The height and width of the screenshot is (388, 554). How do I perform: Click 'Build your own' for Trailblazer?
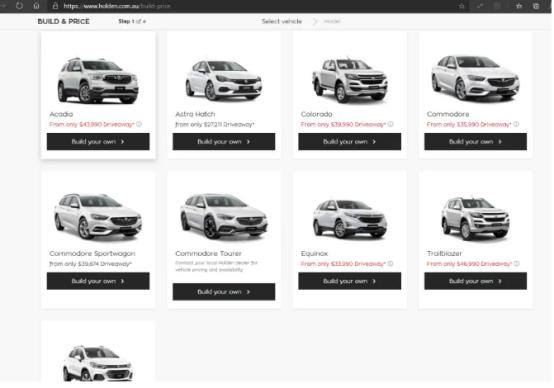[475, 281]
